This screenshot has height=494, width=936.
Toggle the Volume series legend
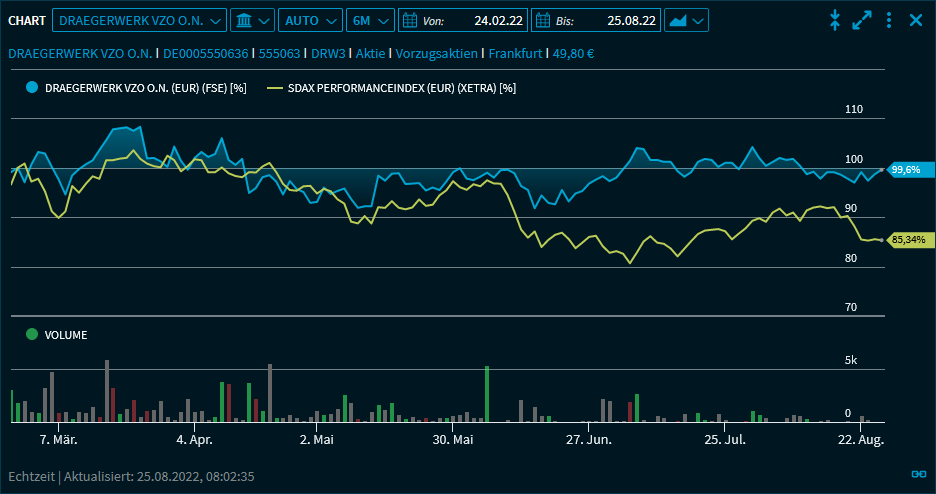pos(57,335)
